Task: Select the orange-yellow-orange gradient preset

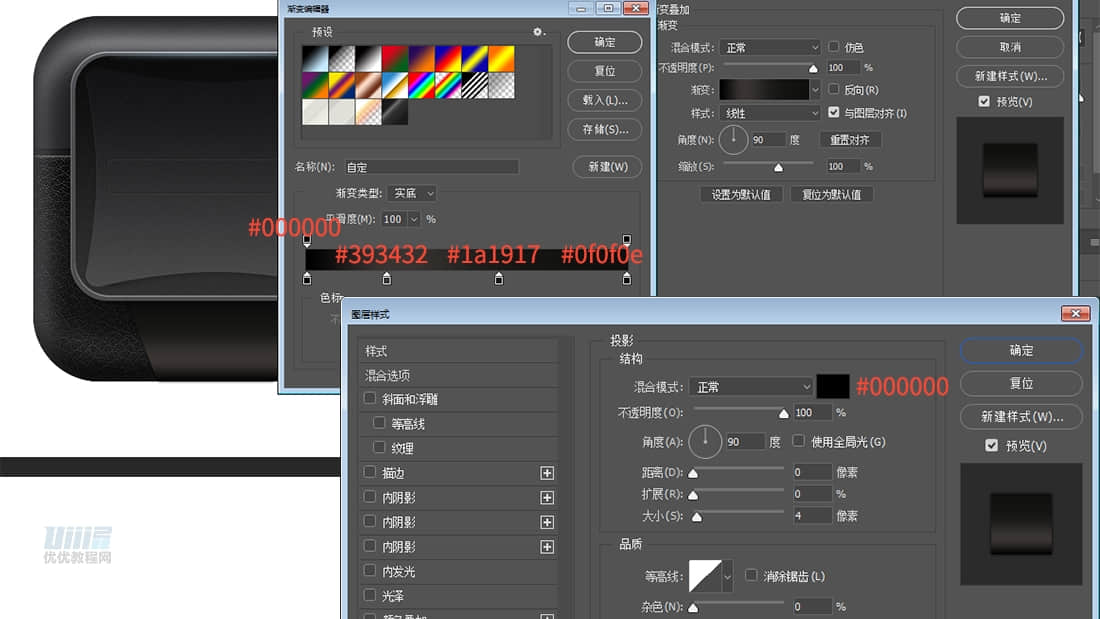Action: coord(502,59)
